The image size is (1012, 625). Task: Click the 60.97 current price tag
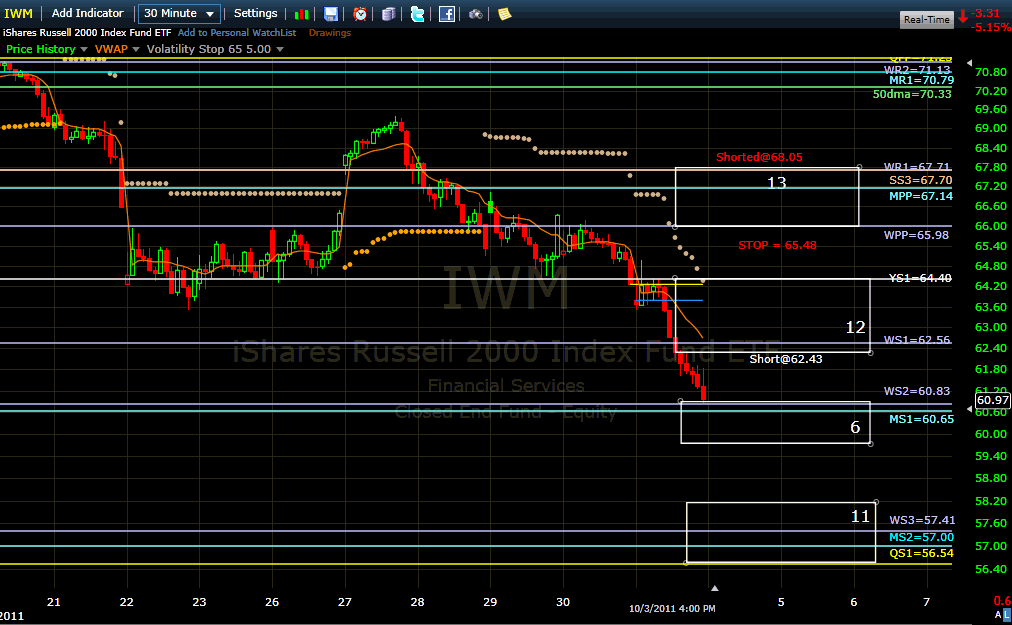point(993,400)
